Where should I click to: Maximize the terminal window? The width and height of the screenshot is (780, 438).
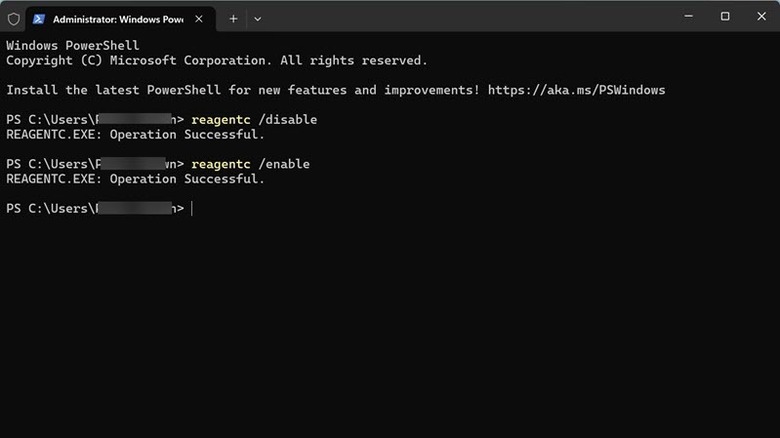pos(725,16)
